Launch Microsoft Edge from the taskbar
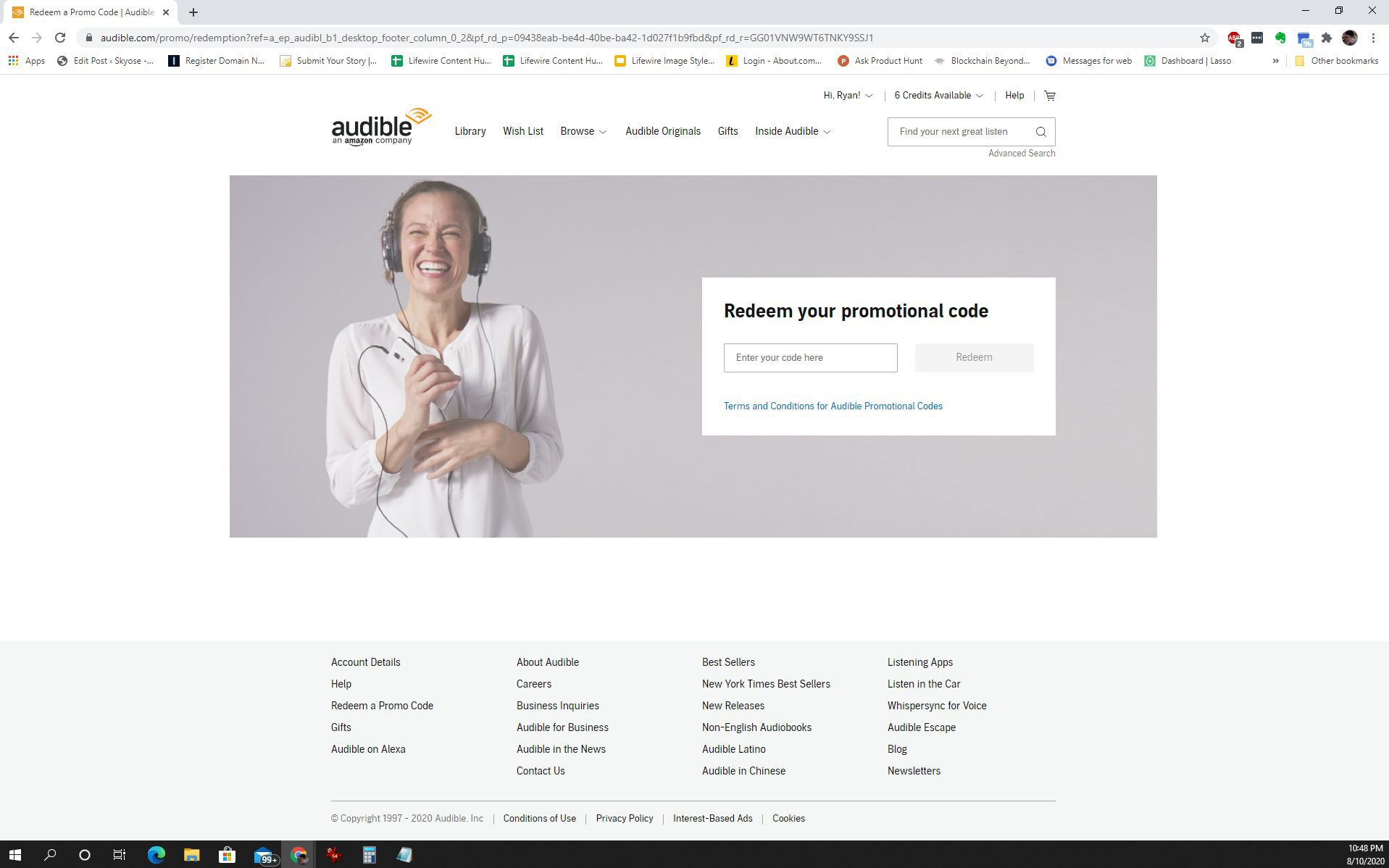The height and width of the screenshot is (868, 1389). tap(156, 855)
